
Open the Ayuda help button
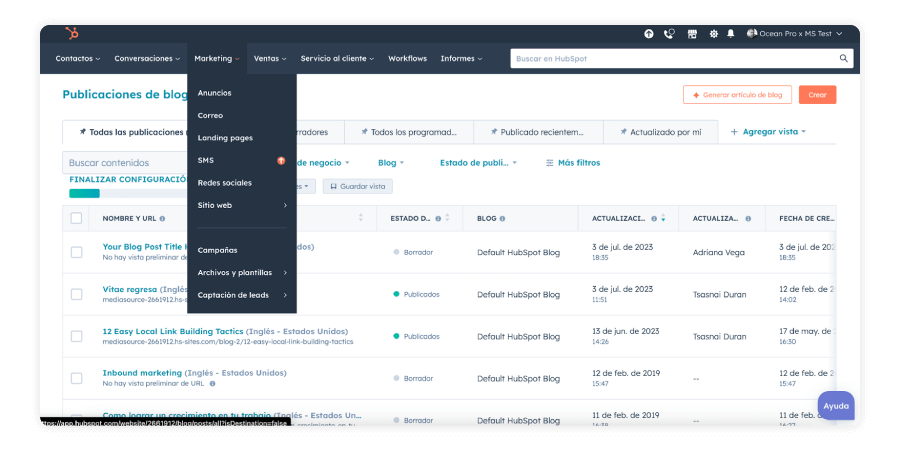(x=836, y=406)
